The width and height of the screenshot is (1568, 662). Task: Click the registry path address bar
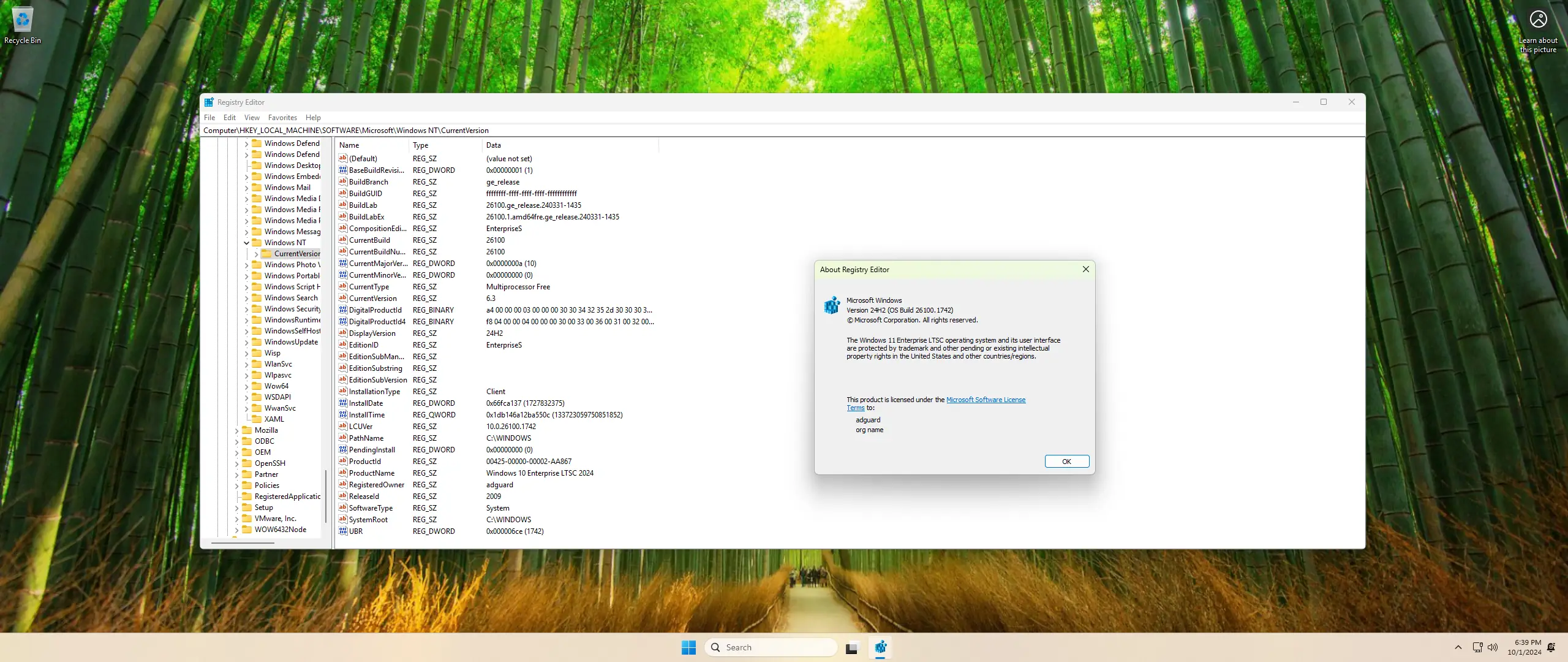pyautogui.click(x=735, y=131)
